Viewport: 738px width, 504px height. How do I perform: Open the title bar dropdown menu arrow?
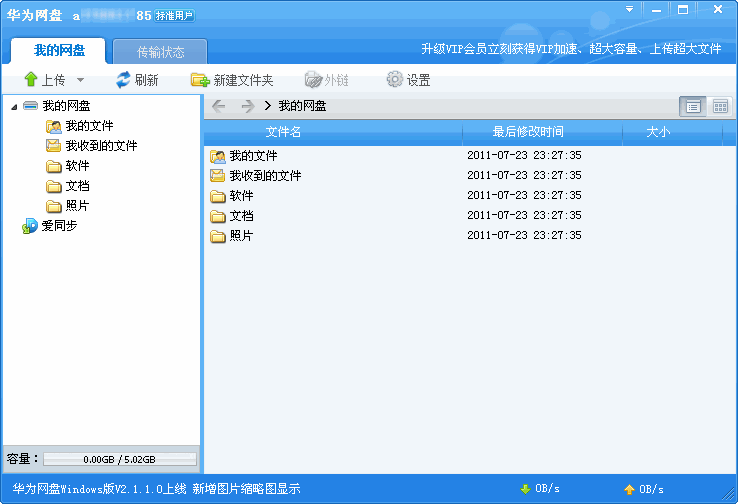(629, 9)
